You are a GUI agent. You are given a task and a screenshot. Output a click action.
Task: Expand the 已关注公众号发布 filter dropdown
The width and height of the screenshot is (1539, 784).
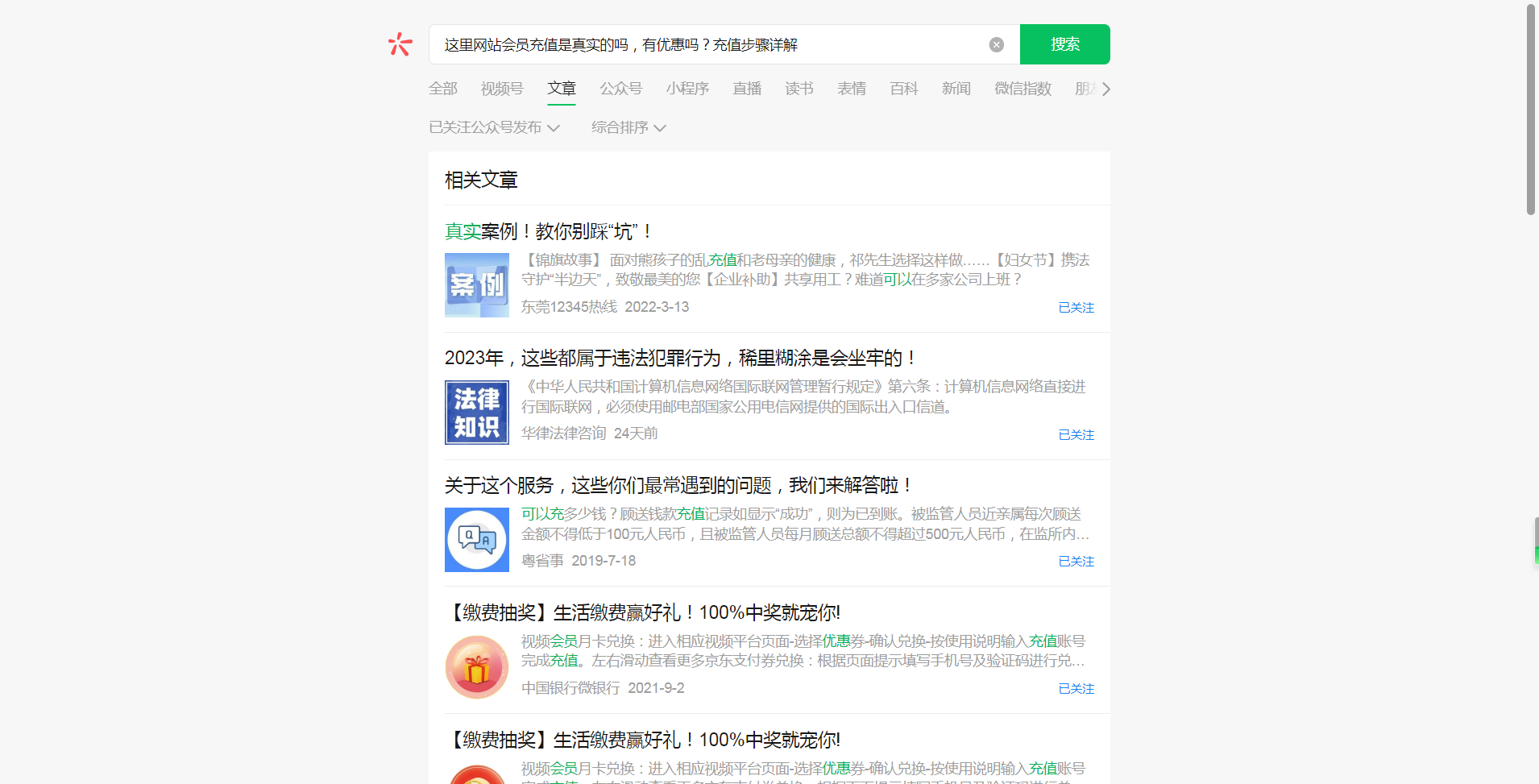[x=494, y=127]
